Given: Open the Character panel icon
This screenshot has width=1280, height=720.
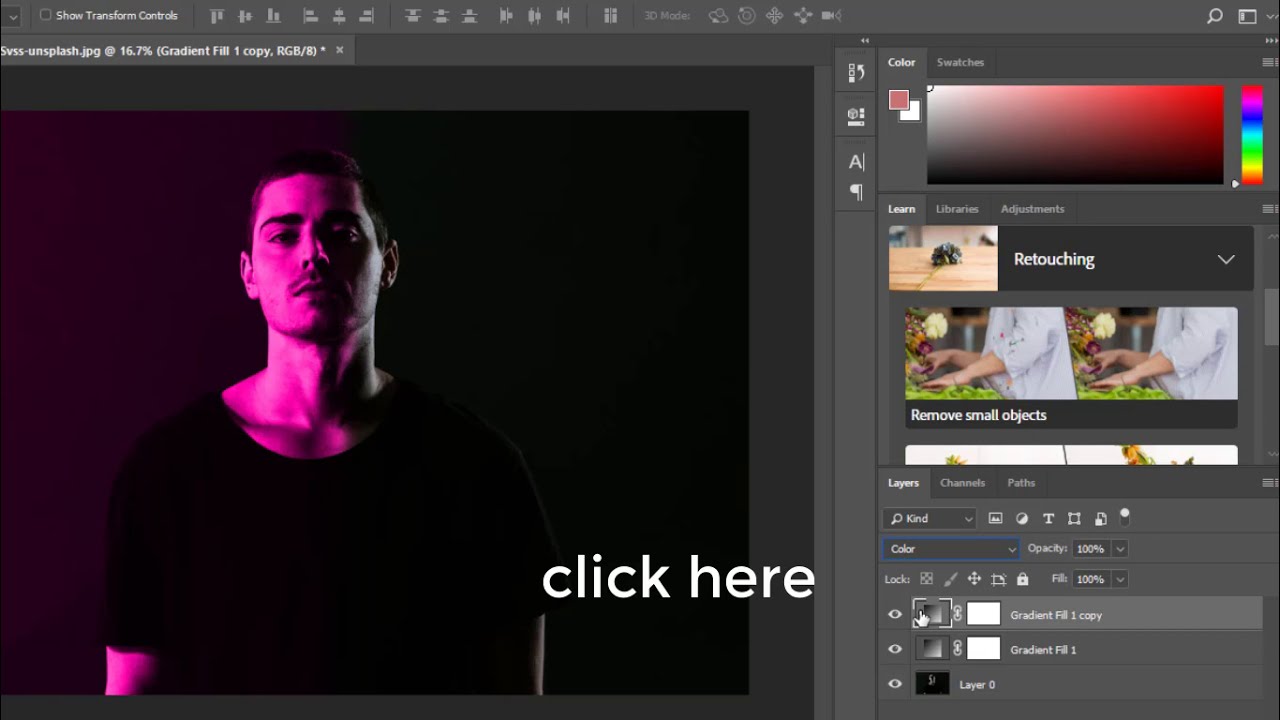Looking at the screenshot, I should tap(856, 162).
